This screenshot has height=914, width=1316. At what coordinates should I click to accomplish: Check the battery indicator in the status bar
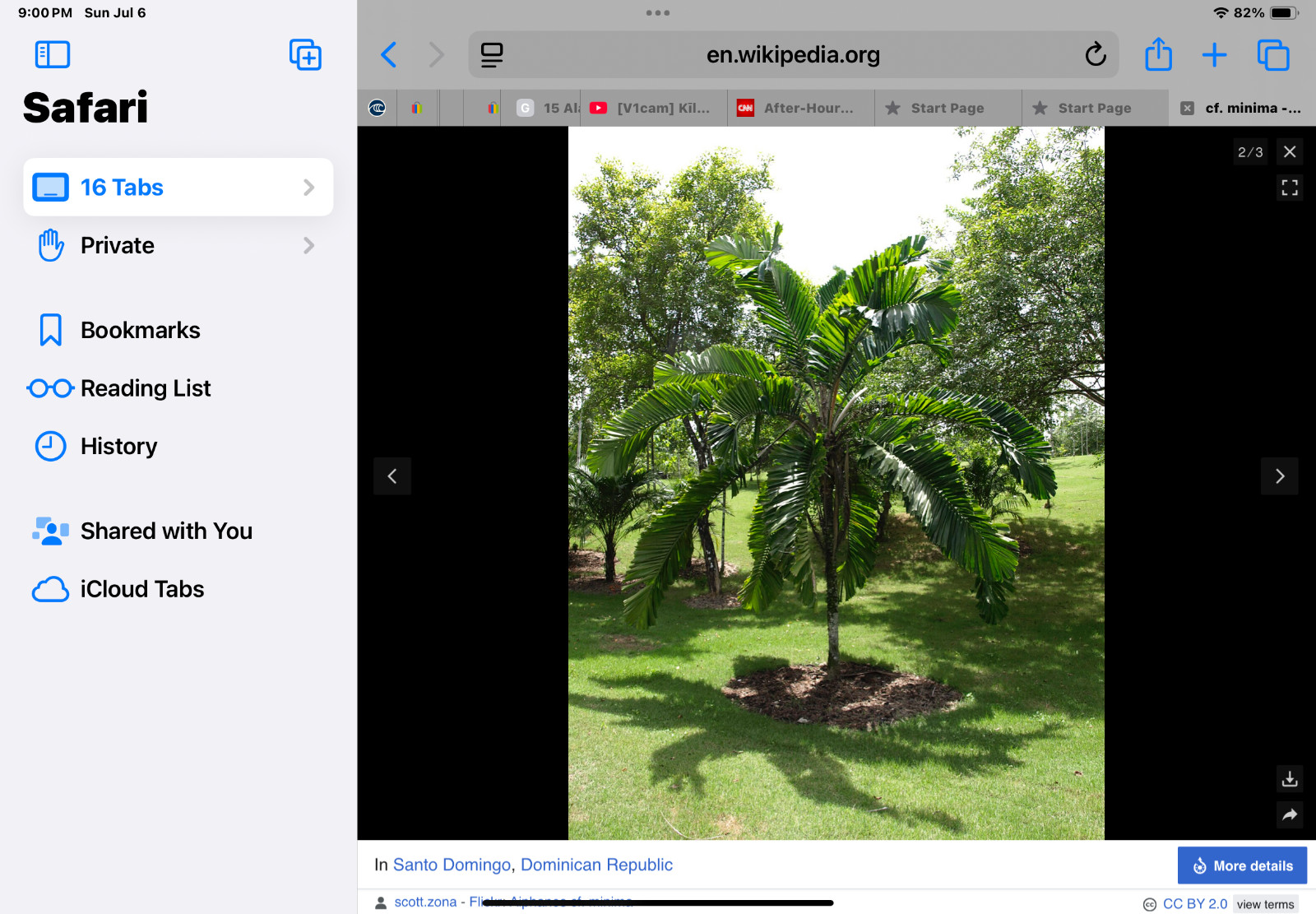click(x=1283, y=13)
